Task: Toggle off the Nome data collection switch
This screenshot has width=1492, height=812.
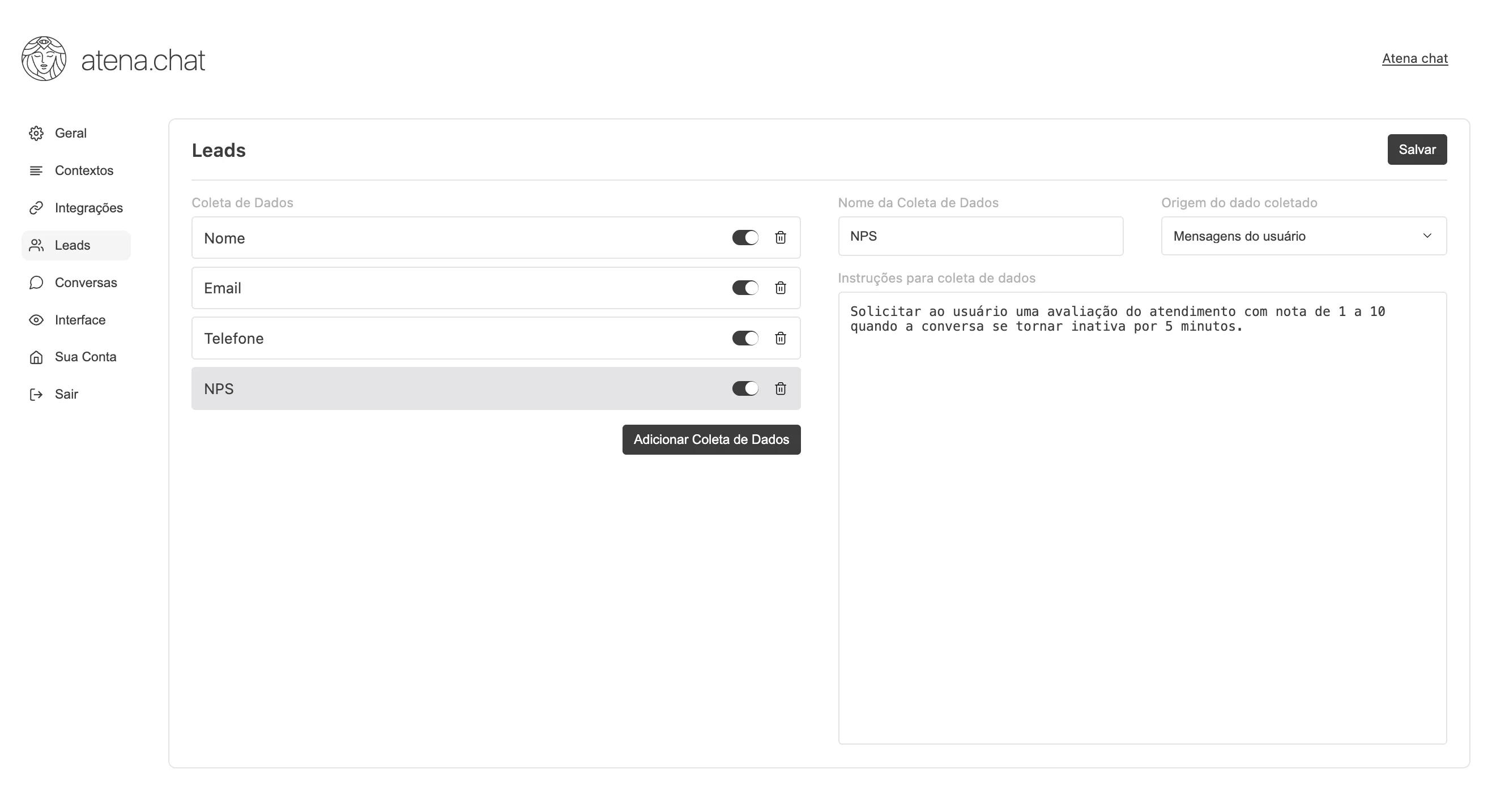Action: [745, 237]
